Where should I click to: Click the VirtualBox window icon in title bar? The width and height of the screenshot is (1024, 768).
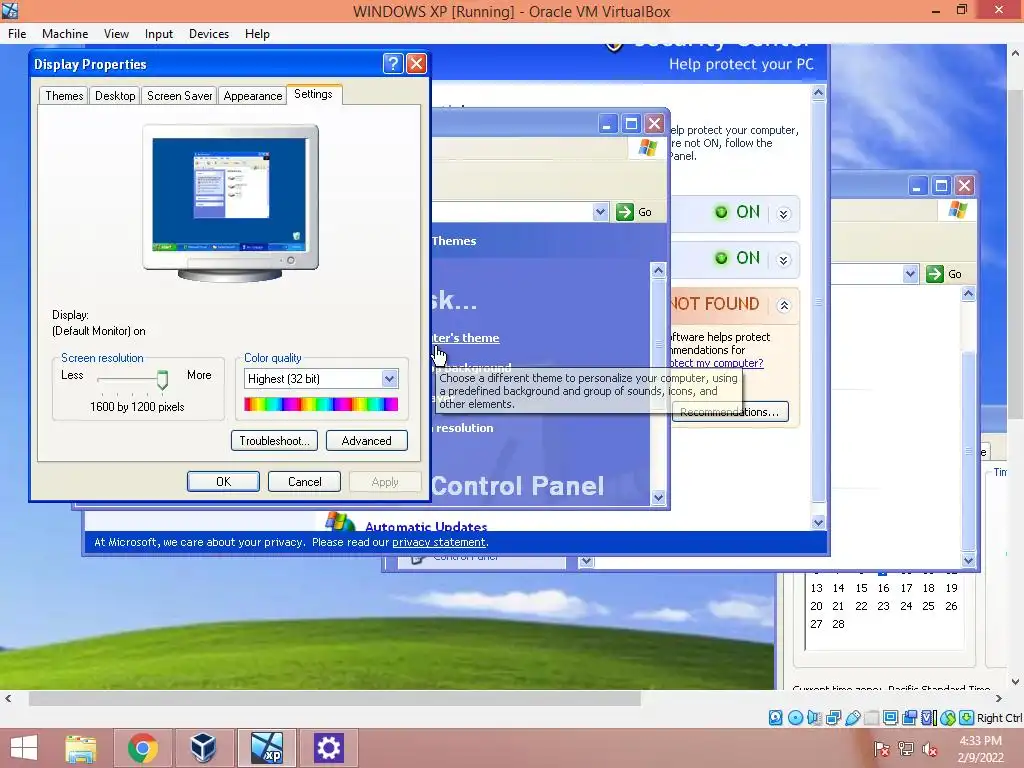[x=10, y=10]
